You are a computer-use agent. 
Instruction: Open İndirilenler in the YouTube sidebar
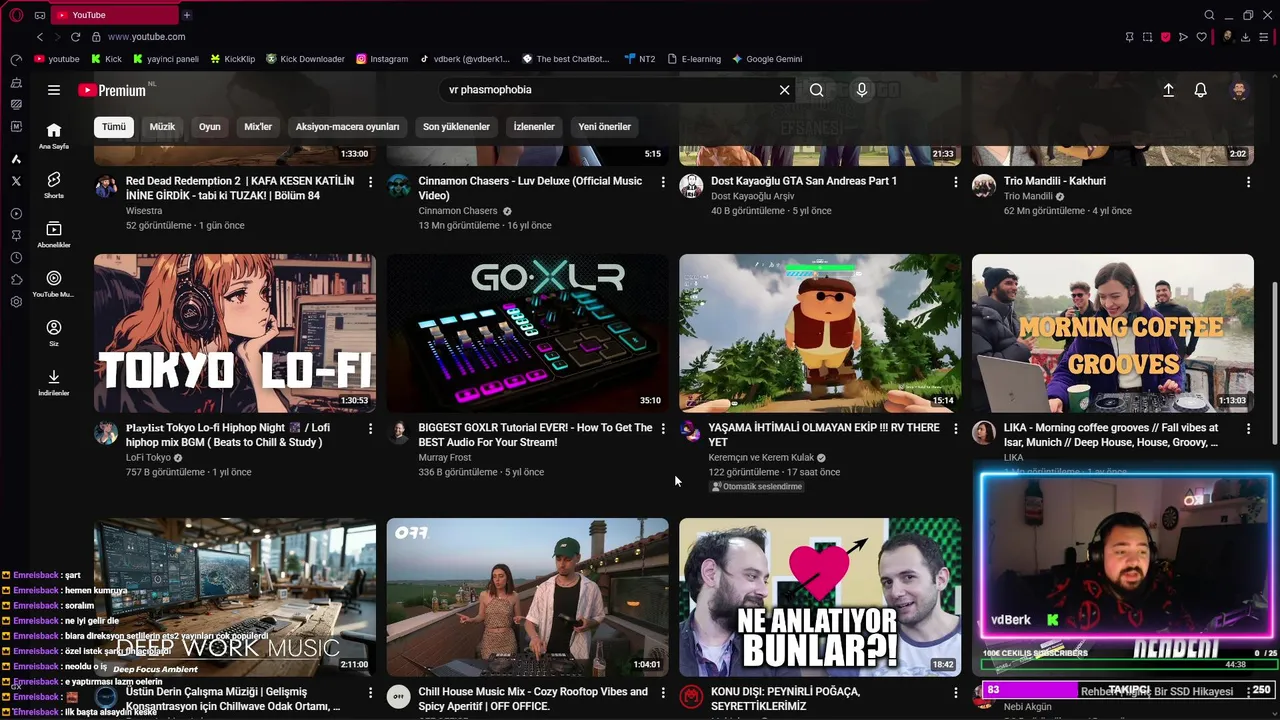click(x=54, y=382)
